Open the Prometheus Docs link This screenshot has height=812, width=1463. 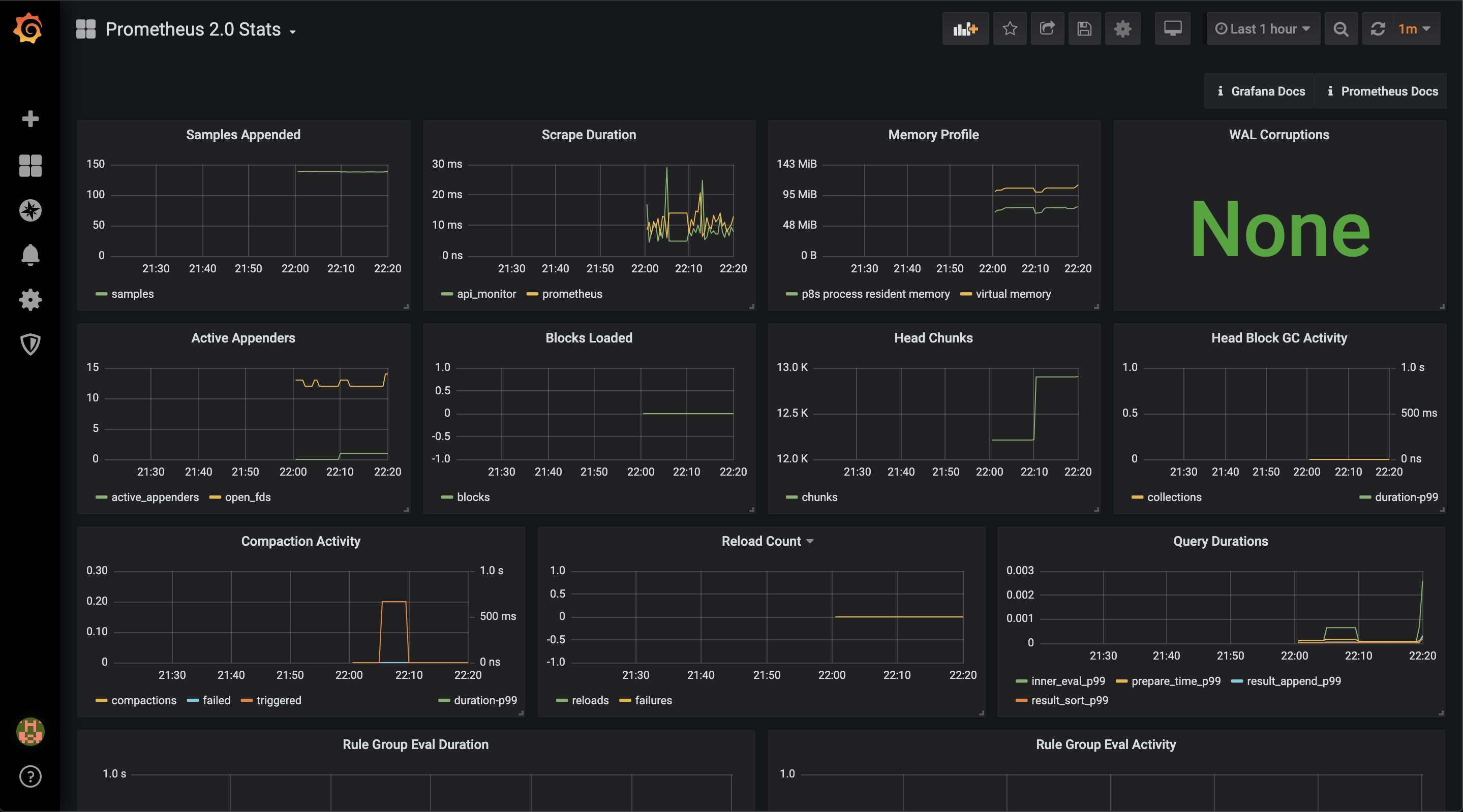1382,91
